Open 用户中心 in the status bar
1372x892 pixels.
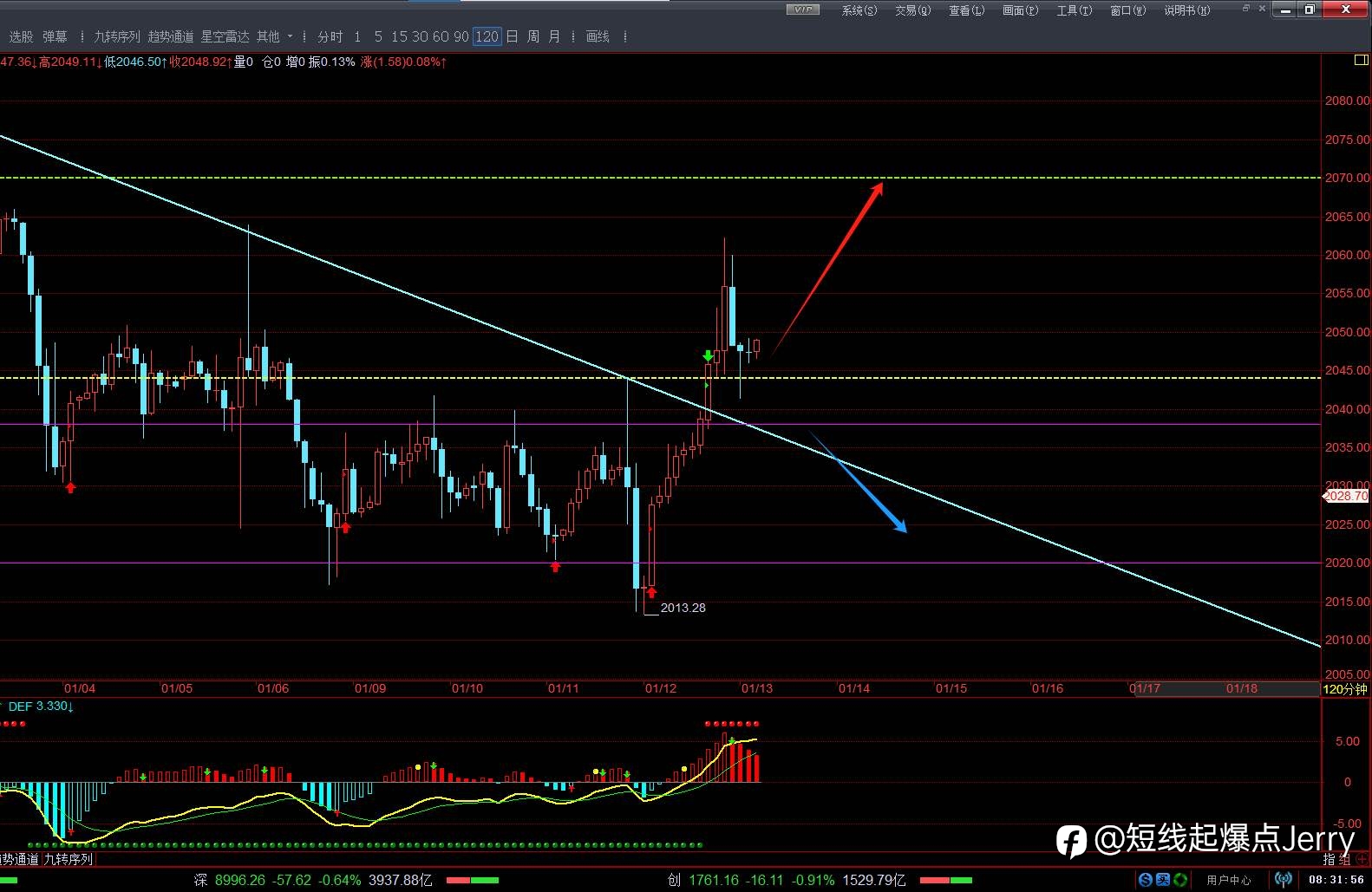pos(1229,880)
